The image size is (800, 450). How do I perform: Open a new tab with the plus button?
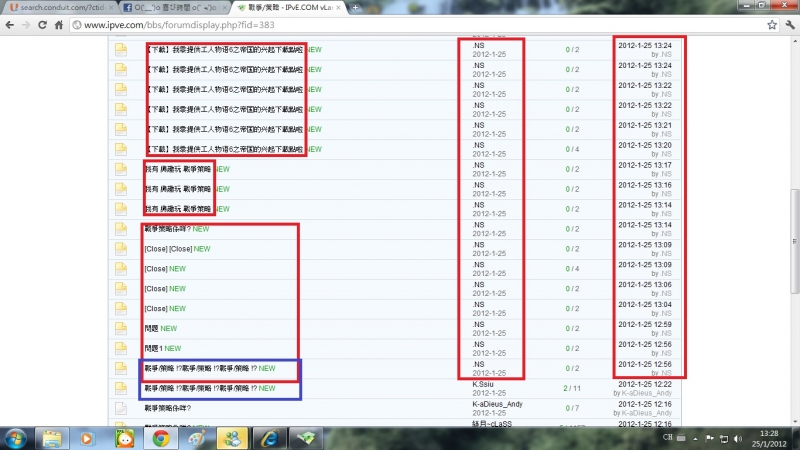(x=355, y=8)
